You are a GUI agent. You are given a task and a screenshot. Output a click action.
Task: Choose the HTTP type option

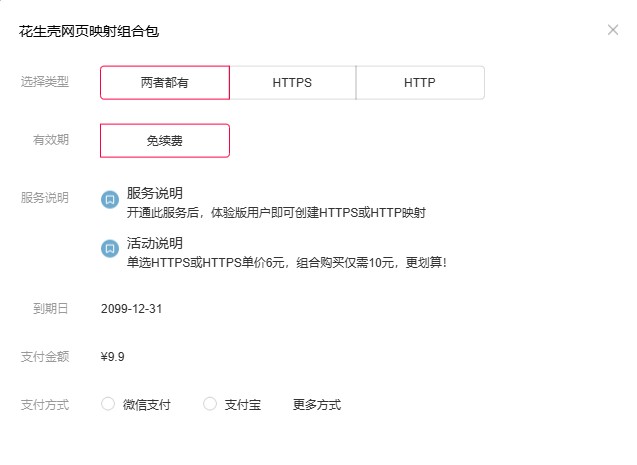pos(420,82)
